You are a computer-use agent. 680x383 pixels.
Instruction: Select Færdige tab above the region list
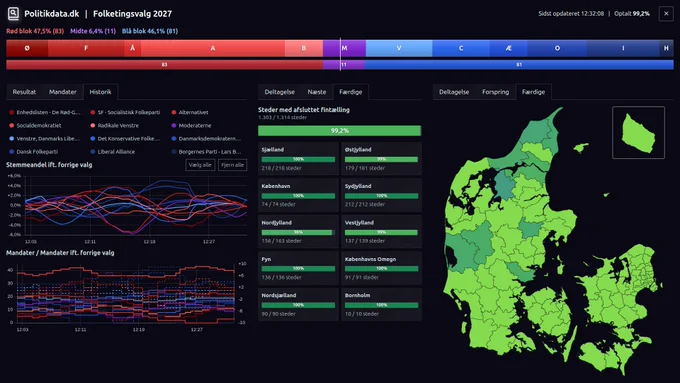tap(350, 92)
